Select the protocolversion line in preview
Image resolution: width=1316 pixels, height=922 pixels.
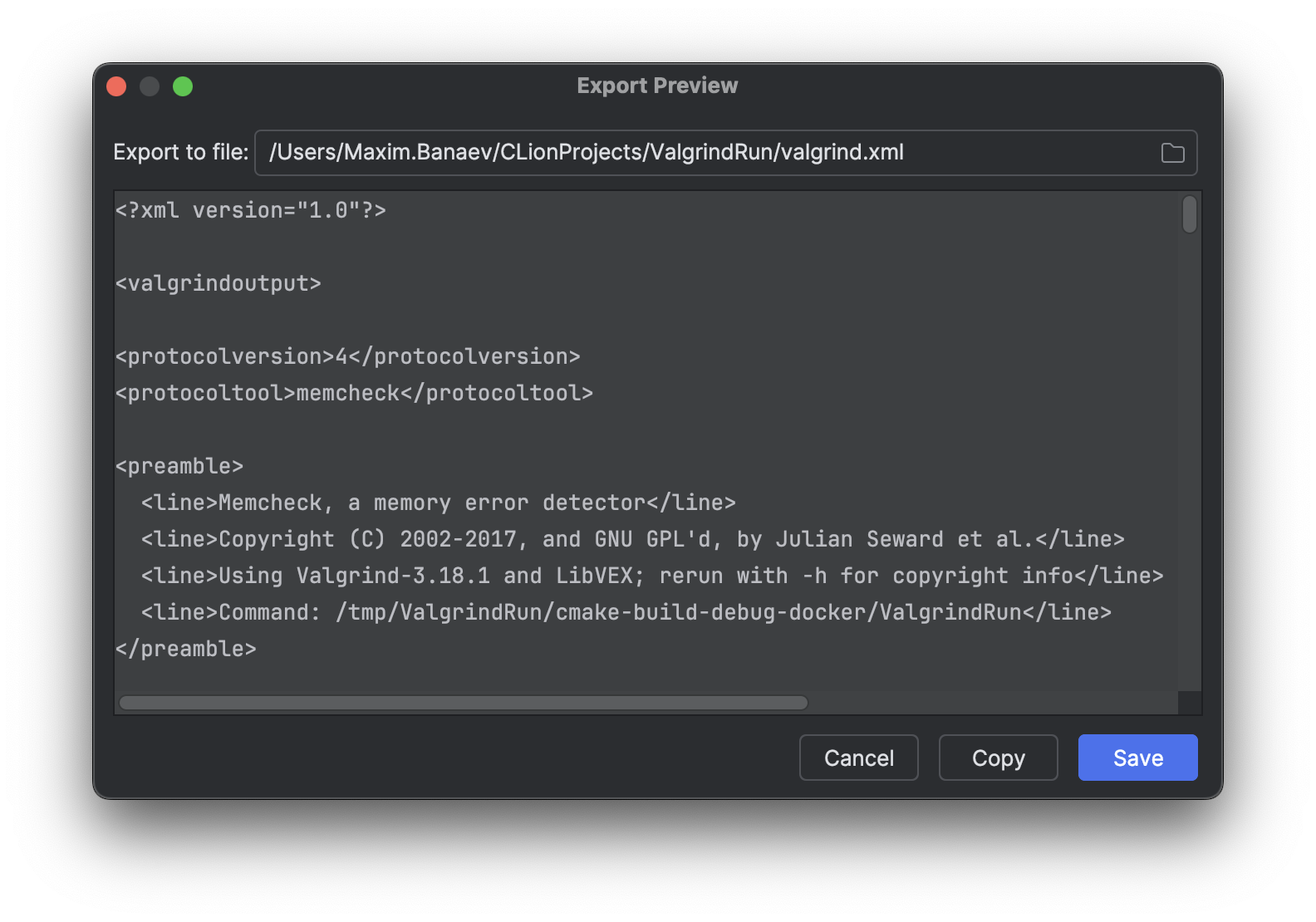pyautogui.click(x=347, y=356)
